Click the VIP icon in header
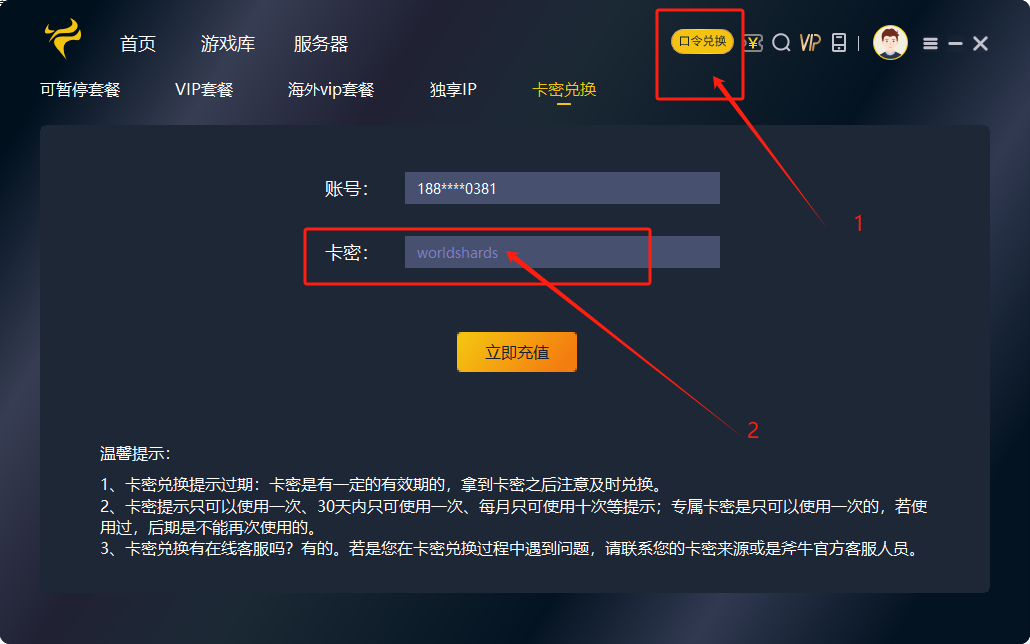 point(811,43)
